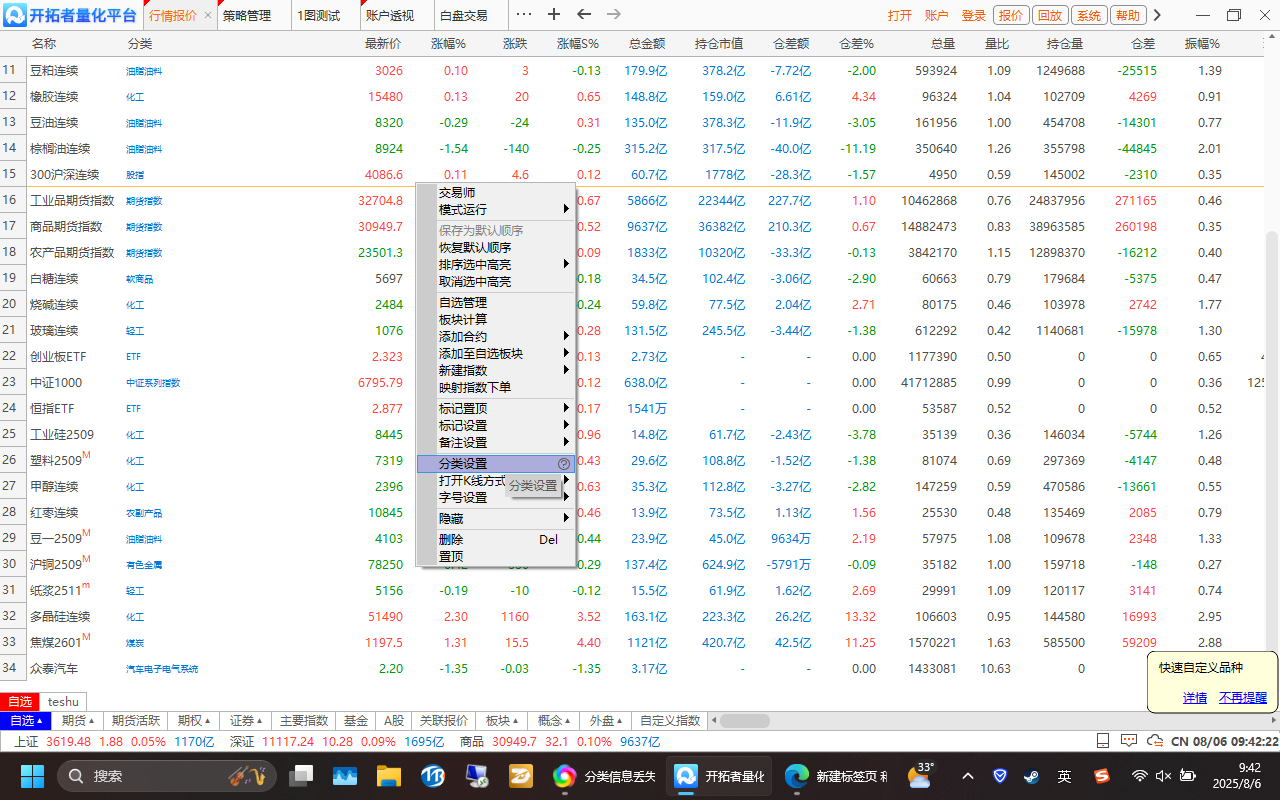Click the weather 33° taskbar widget
Viewport: 1280px width, 800px height.
coord(920,775)
